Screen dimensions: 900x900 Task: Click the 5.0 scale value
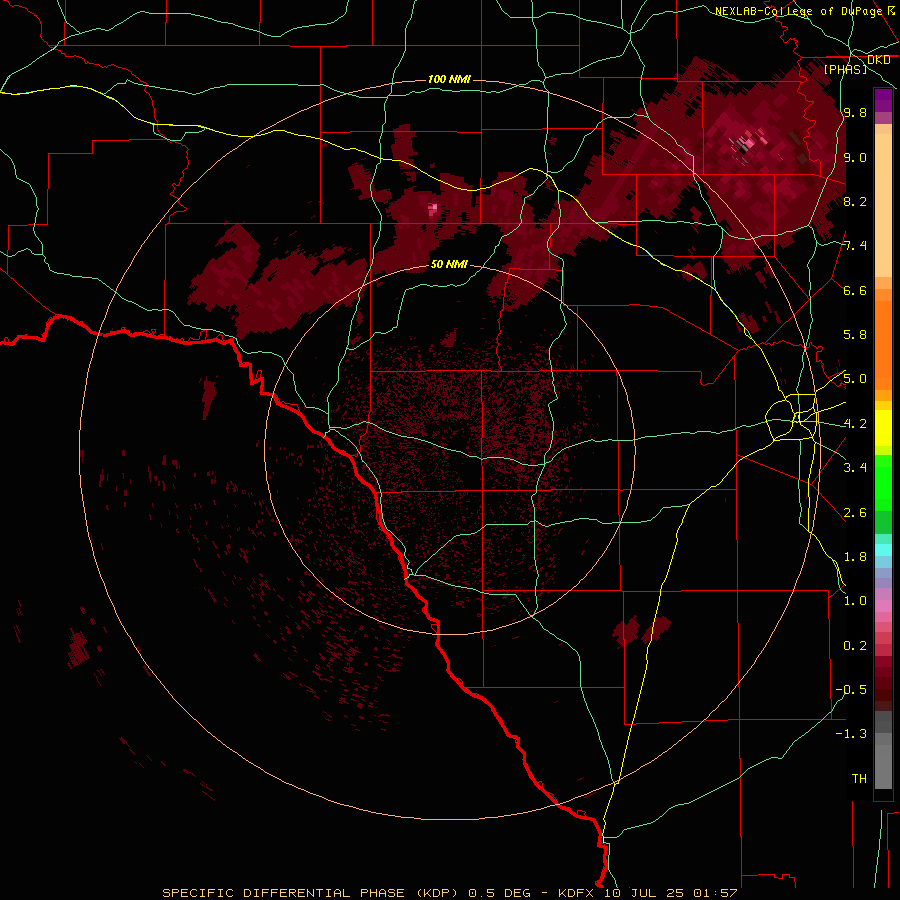(x=855, y=379)
